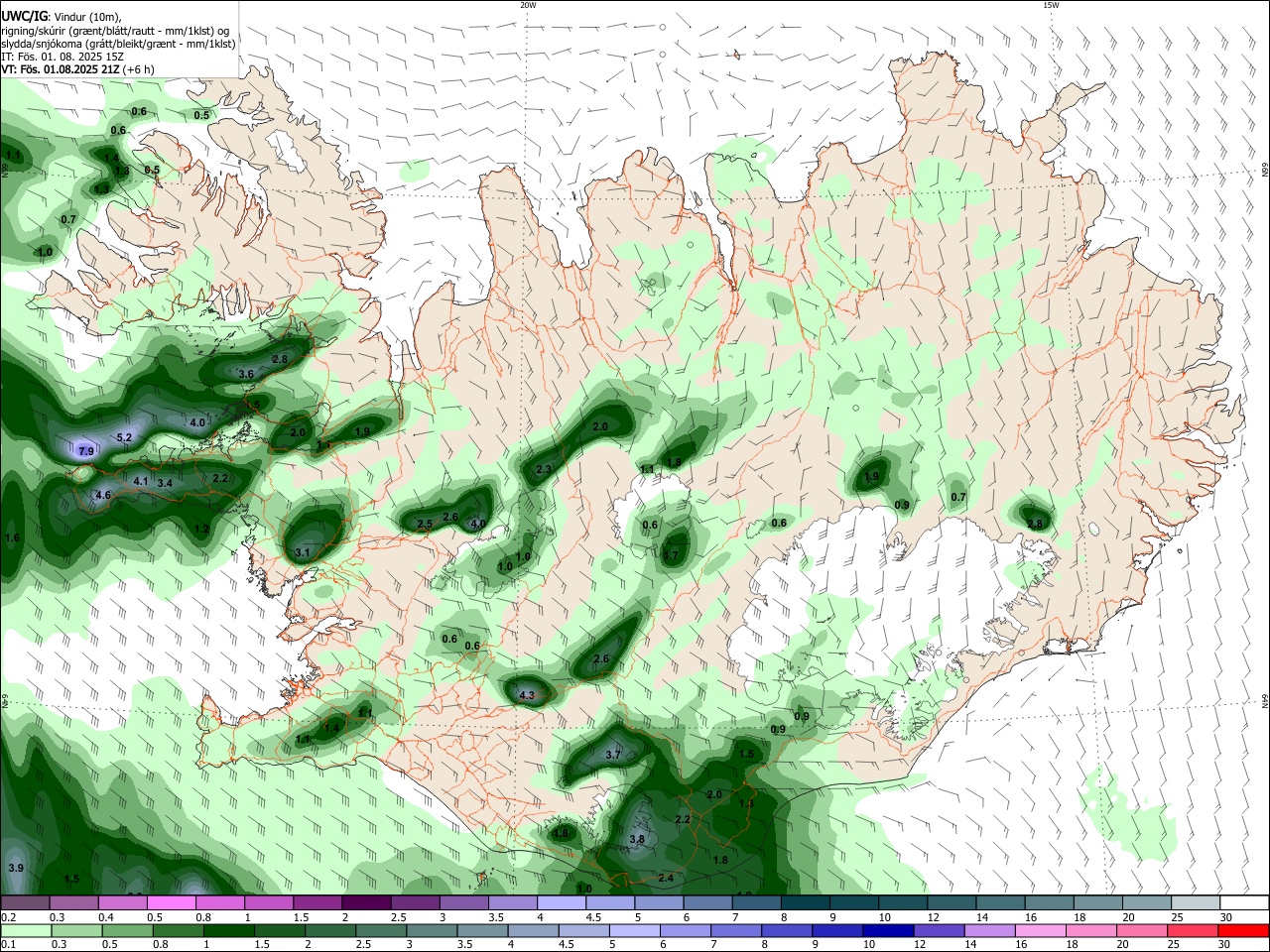Click the '0.4' label in the legend
Image resolution: width=1270 pixels, height=952 pixels.
[x=106, y=917]
